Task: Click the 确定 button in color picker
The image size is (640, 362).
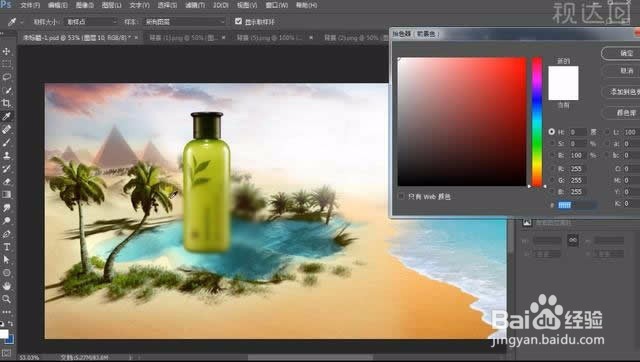Action: tap(621, 53)
